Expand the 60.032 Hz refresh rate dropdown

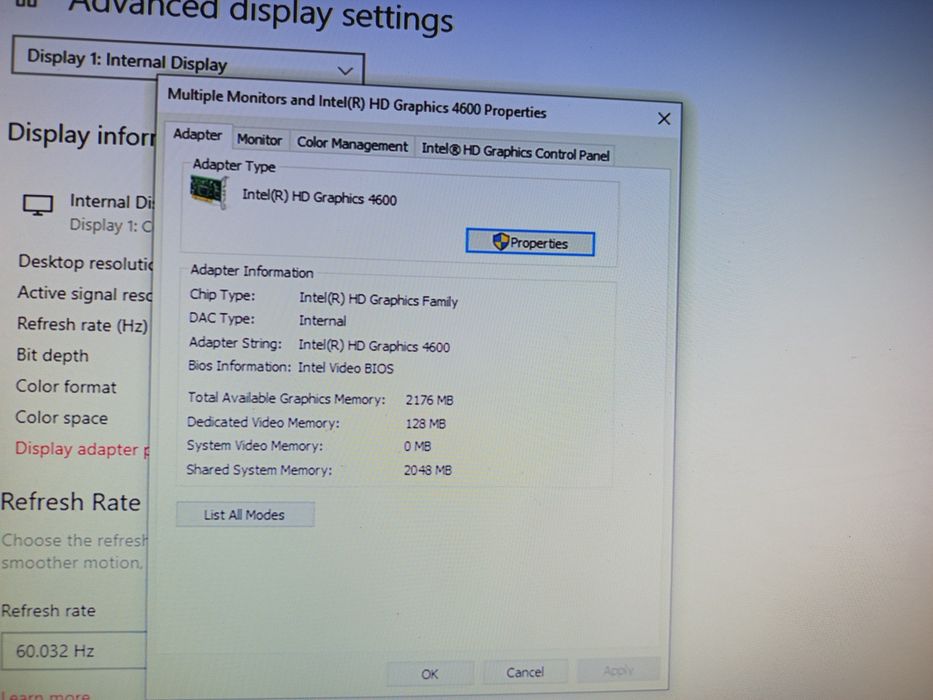pyautogui.click(x=73, y=651)
